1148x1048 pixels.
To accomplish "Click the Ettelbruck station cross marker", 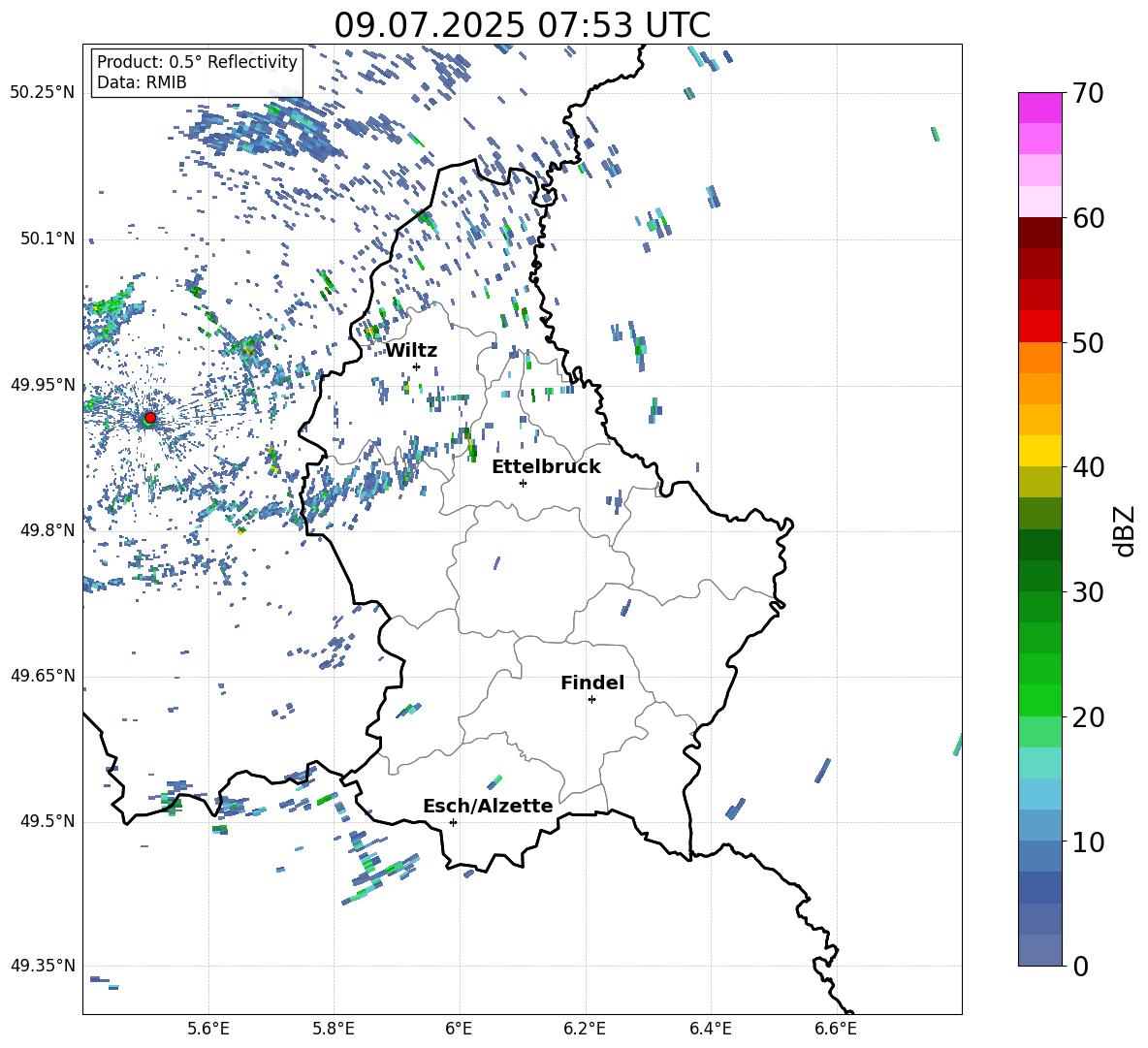I will 523,483.
